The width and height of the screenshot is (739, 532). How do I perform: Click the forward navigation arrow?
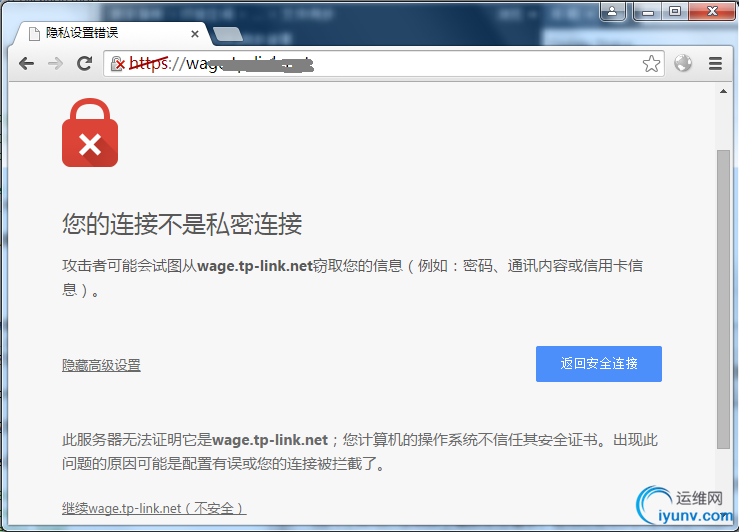click(55, 63)
